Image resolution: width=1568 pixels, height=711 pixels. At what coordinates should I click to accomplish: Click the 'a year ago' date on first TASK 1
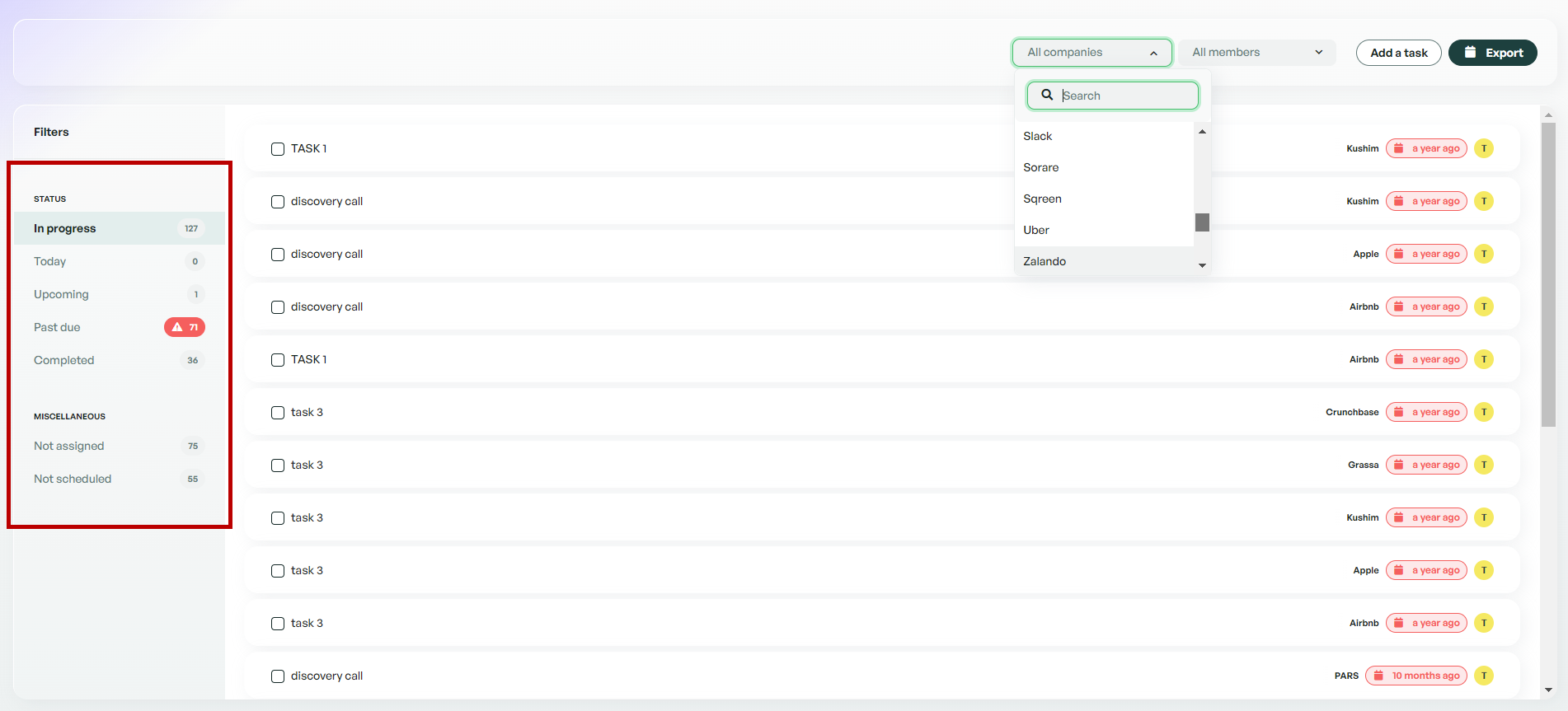1426,148
